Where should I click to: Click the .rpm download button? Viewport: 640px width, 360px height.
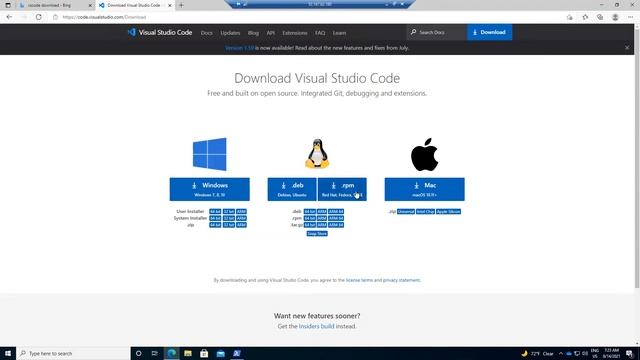(342, 189)
